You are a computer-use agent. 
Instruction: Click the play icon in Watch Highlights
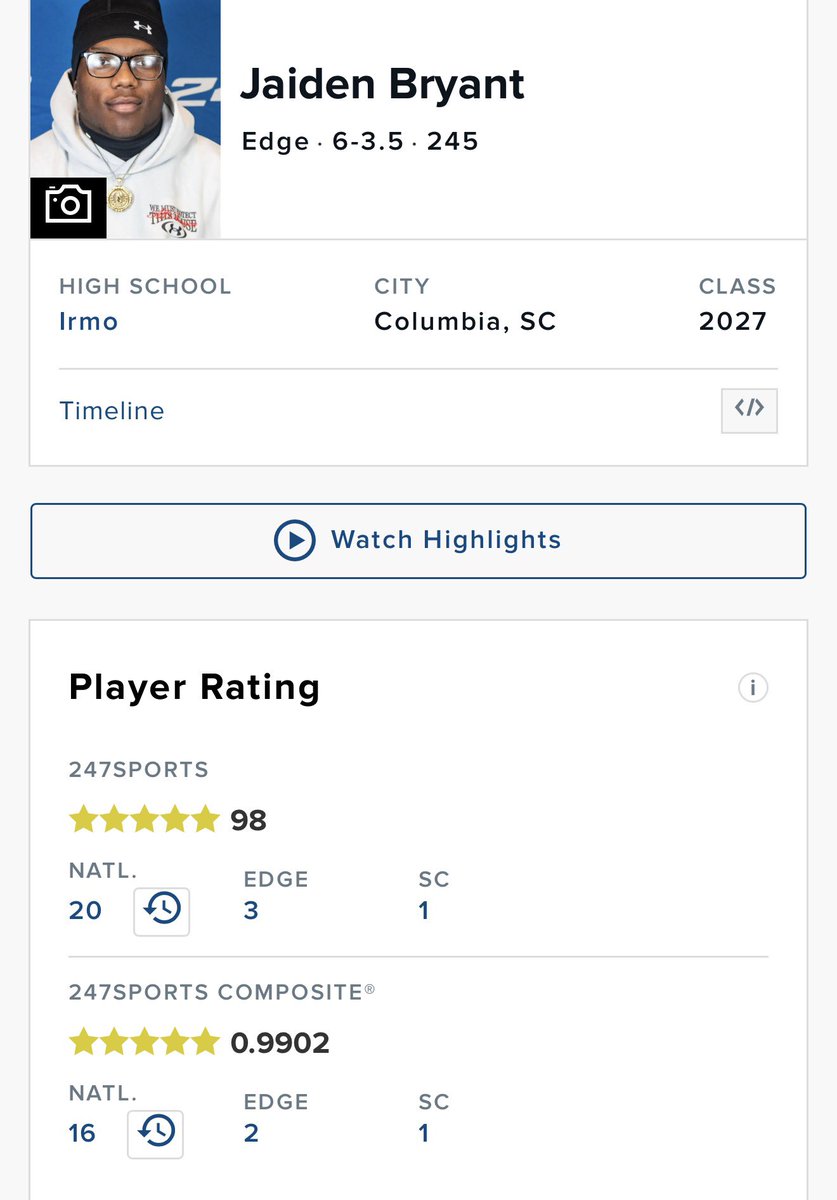tap(295, 540)
